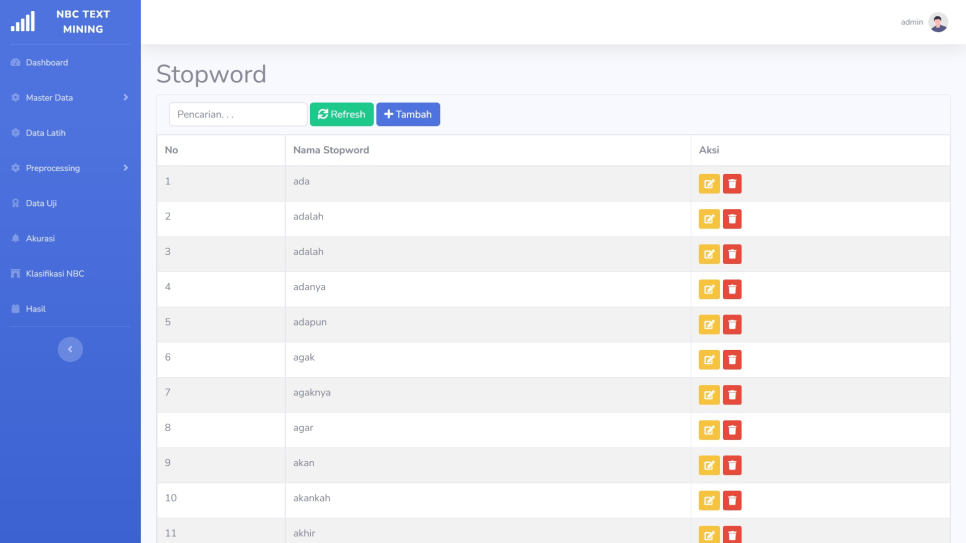Image resolution: width=966 pixels, height=543 pixels.
Task: Delete the stopword in row 3
Action: tap(732, 254)
